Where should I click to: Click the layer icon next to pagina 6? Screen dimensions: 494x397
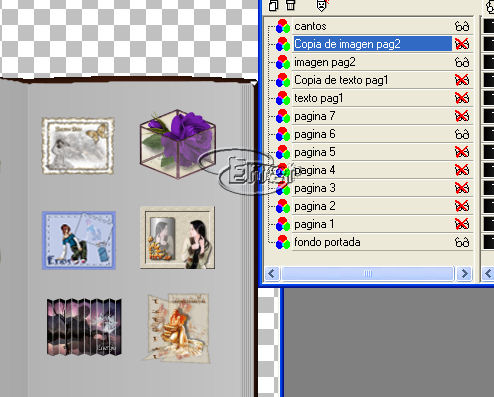coord(283,134)
